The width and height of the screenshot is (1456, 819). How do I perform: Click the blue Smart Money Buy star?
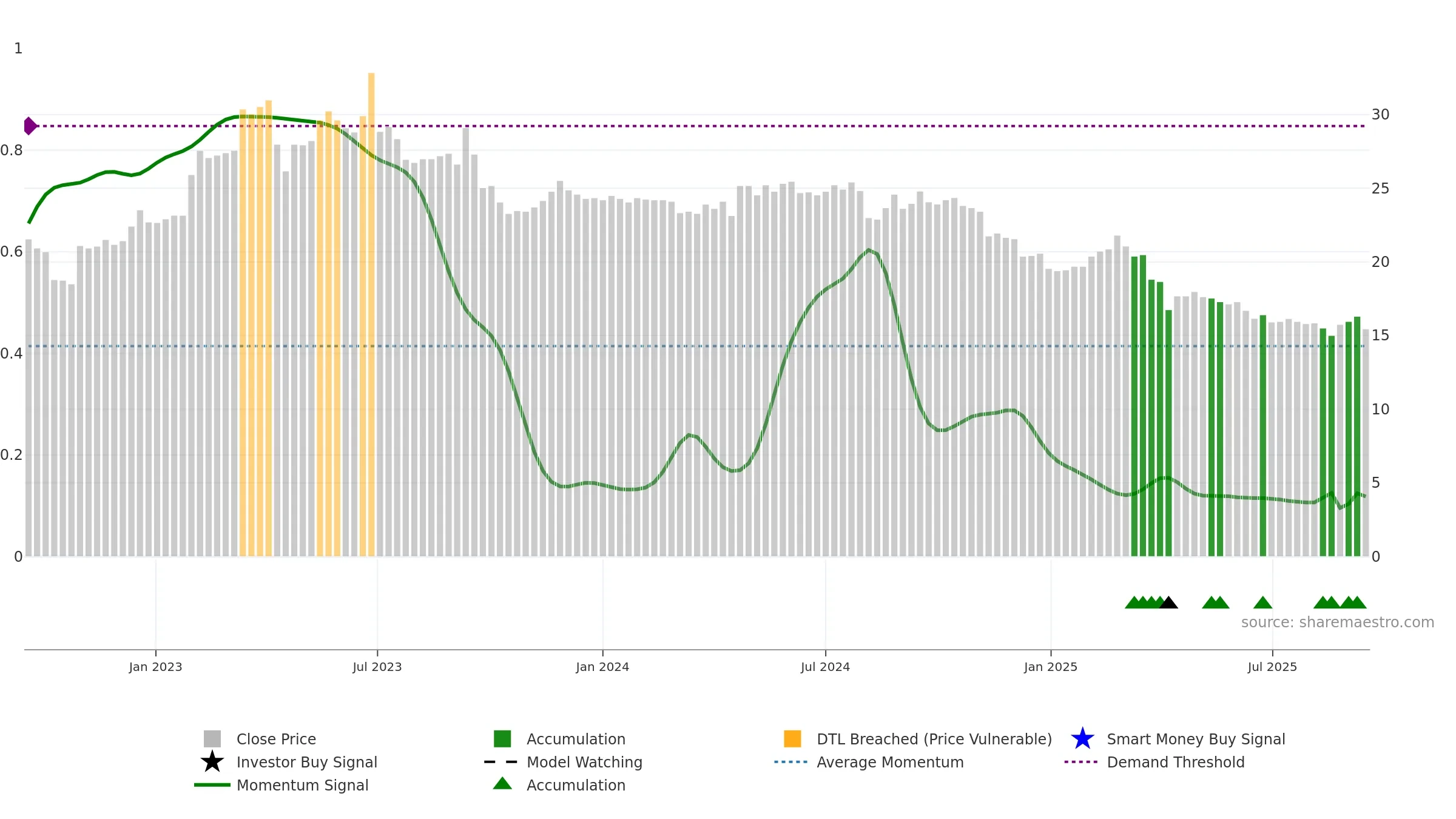[x=1083, y=739]
